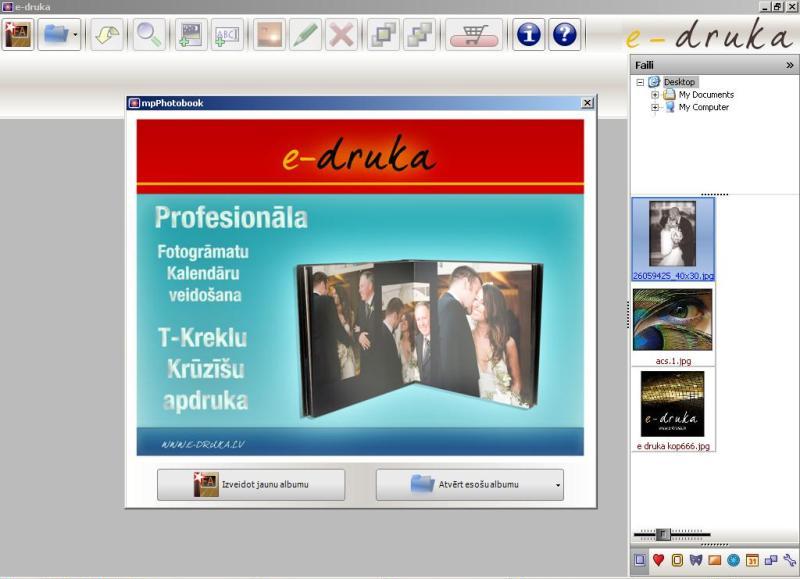The height and width of the screenshot is (579, 800).
Task: Click the orange background tab icon
Action: [714, 560]
